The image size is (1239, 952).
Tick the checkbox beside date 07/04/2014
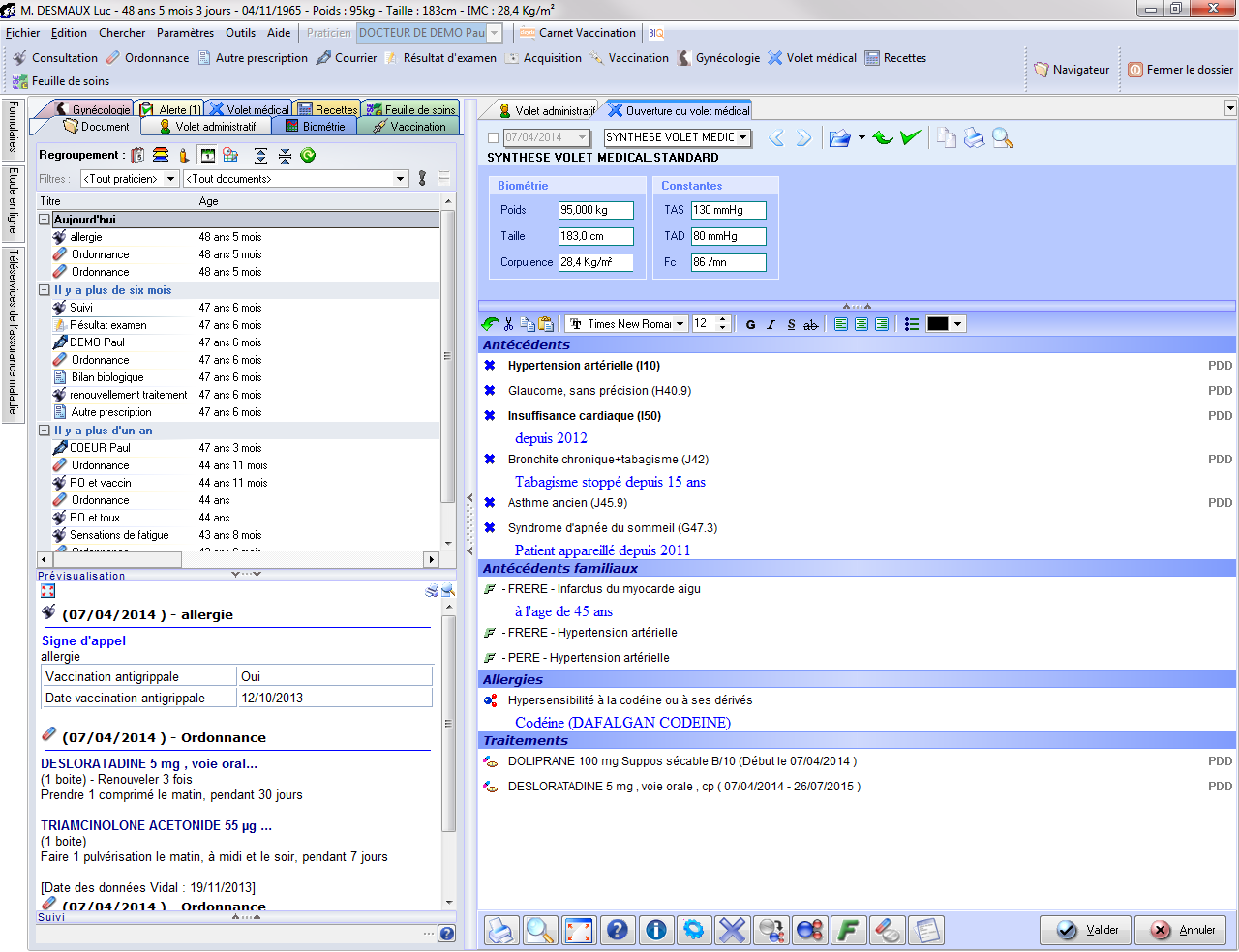pyautogui.click(x=494, y=138)
